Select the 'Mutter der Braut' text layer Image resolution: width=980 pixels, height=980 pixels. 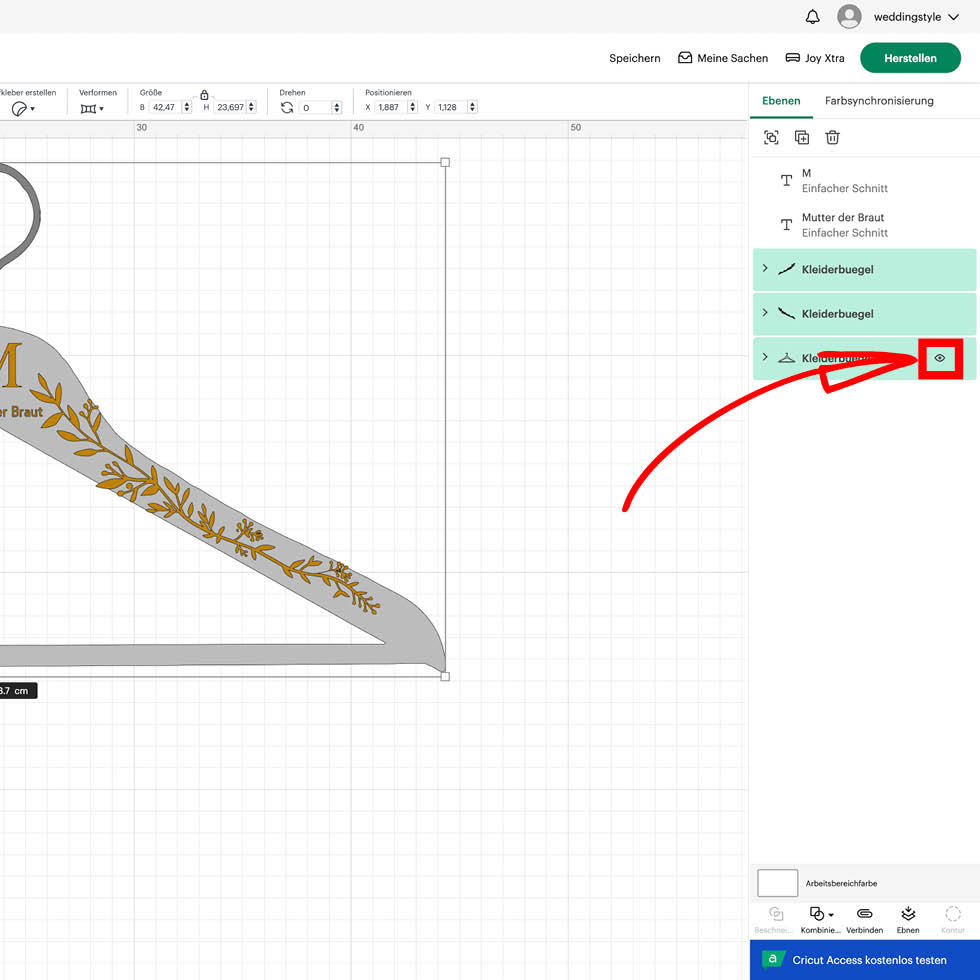click(843, 225)
